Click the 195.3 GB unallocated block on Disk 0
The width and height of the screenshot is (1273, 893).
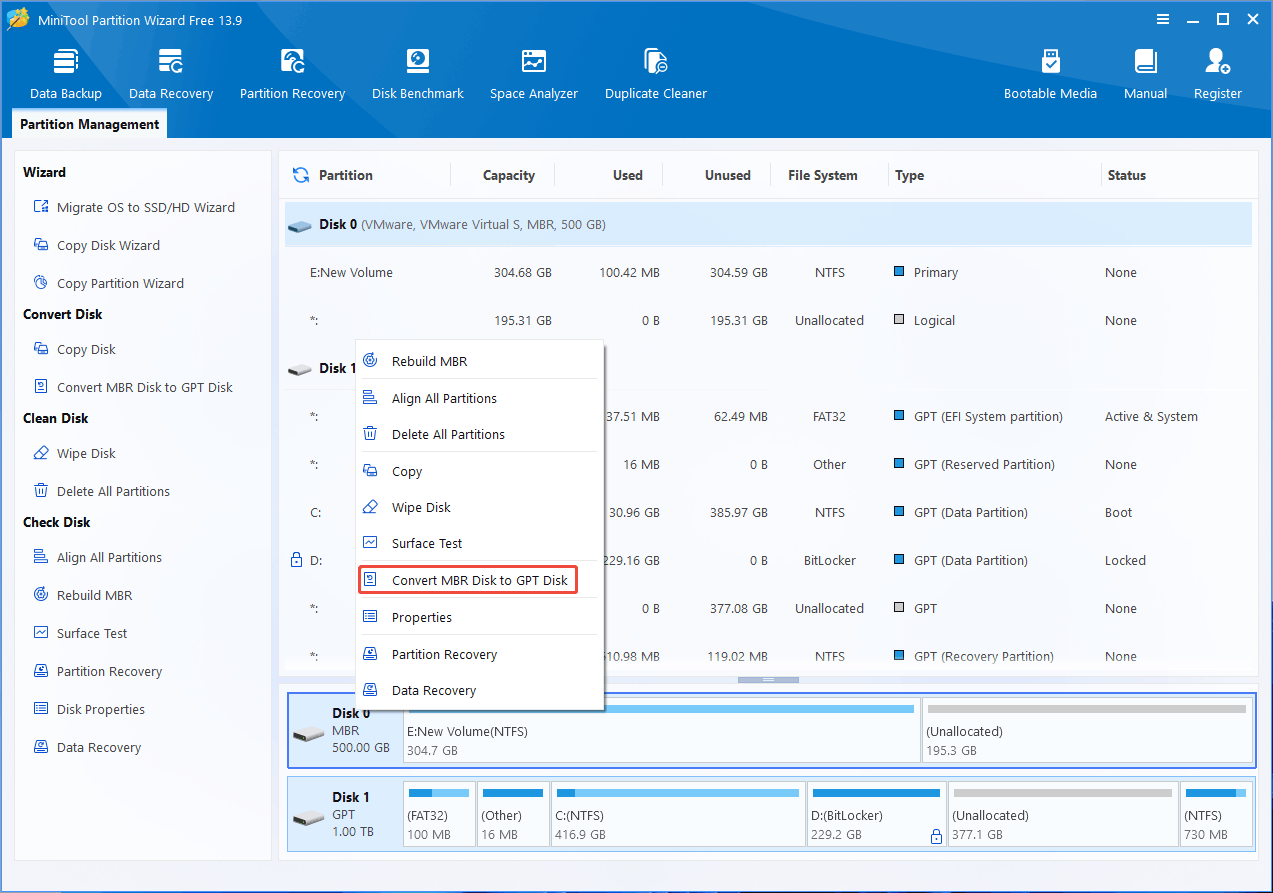point(1087,732)
